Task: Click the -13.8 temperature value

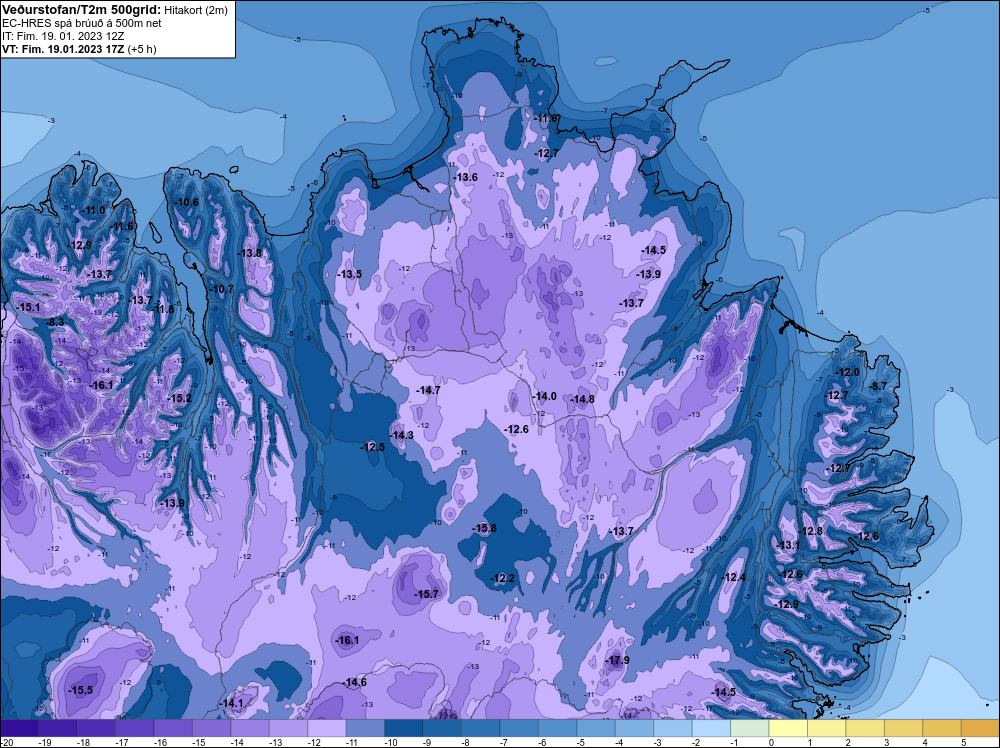Action: click(249, 253)
